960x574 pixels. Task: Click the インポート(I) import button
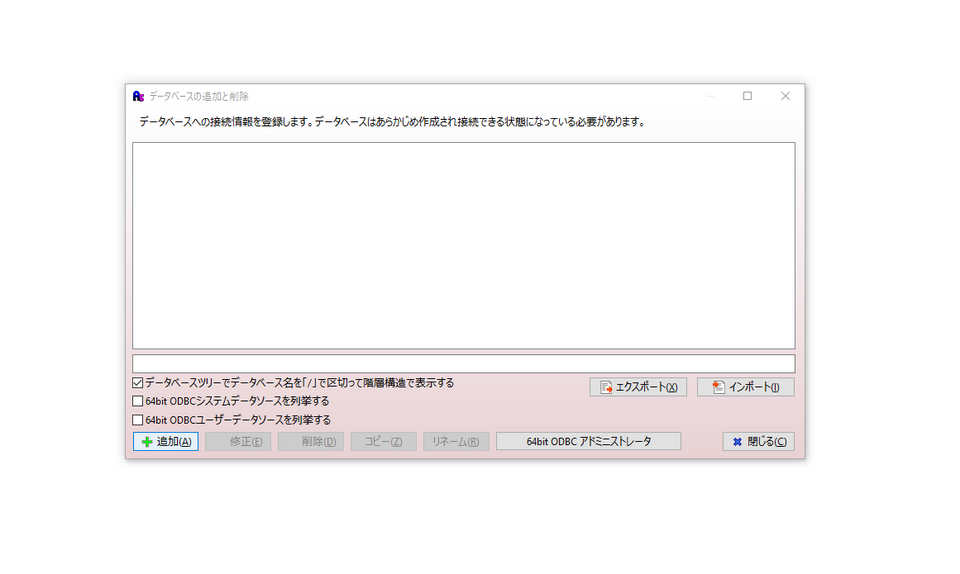click(746, 387)
